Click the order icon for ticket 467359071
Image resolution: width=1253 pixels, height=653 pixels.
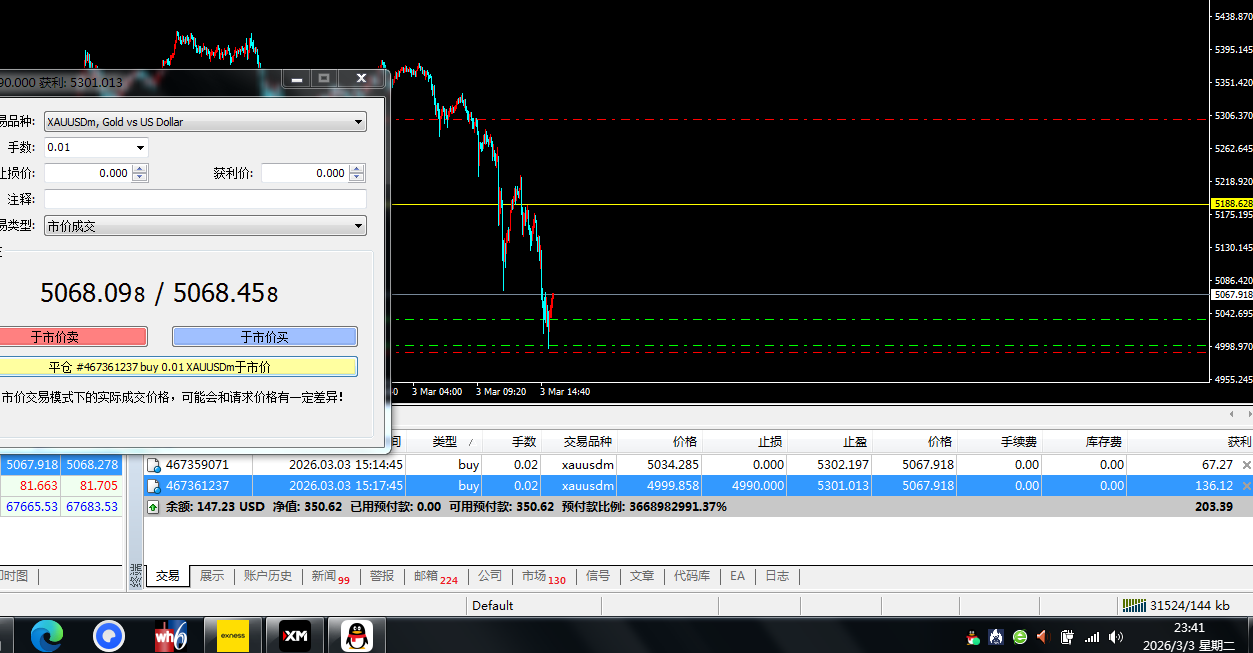point(154,465)
